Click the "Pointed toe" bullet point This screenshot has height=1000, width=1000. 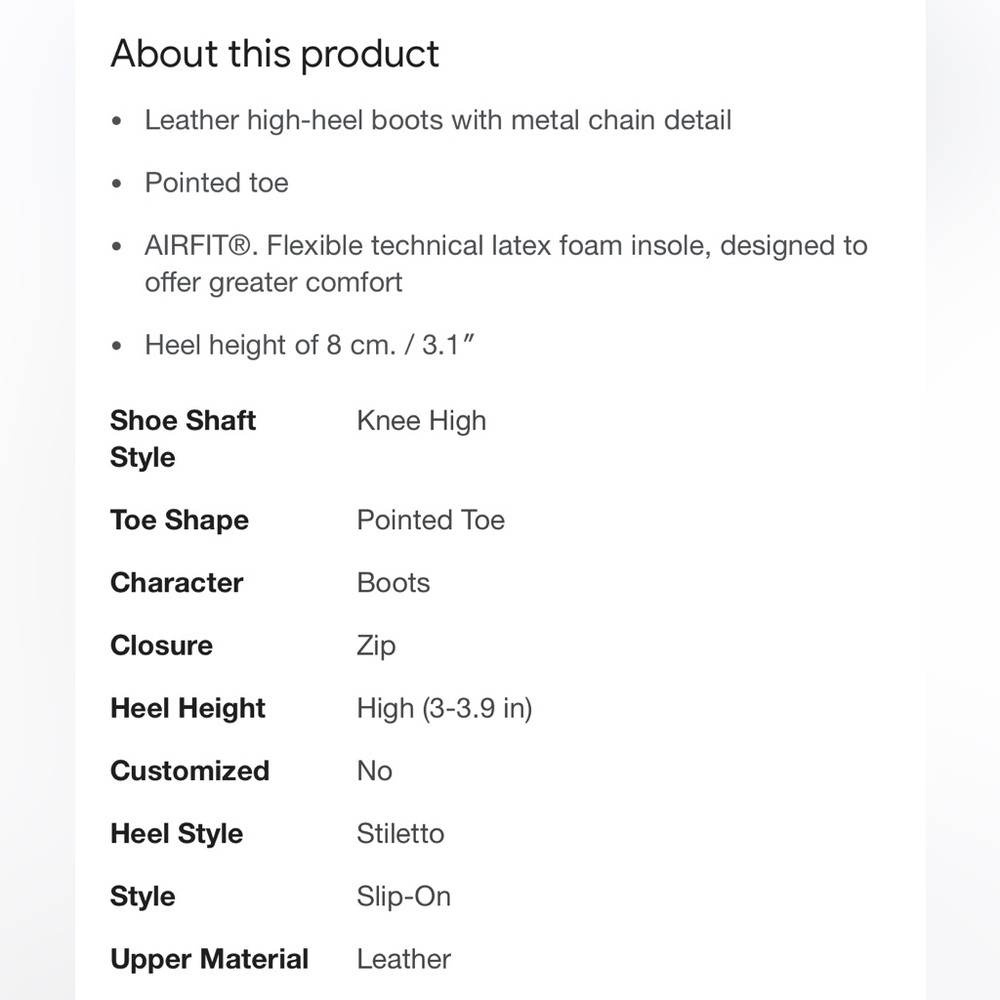pyautogui.click(x=216, y=183)
